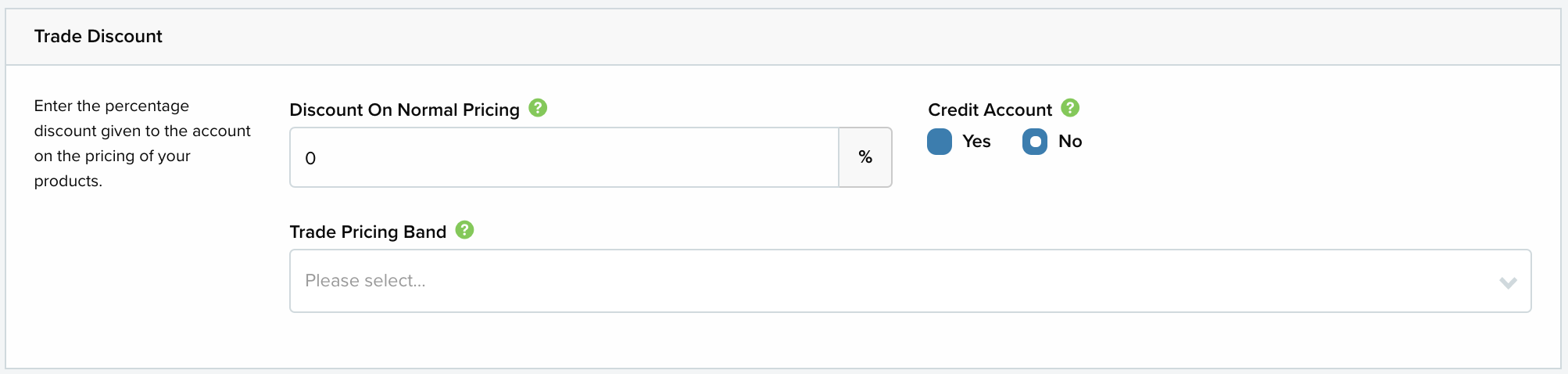Click the percent sign addon box
Viewport: 1568px width, 374px height.
point(865,157)
